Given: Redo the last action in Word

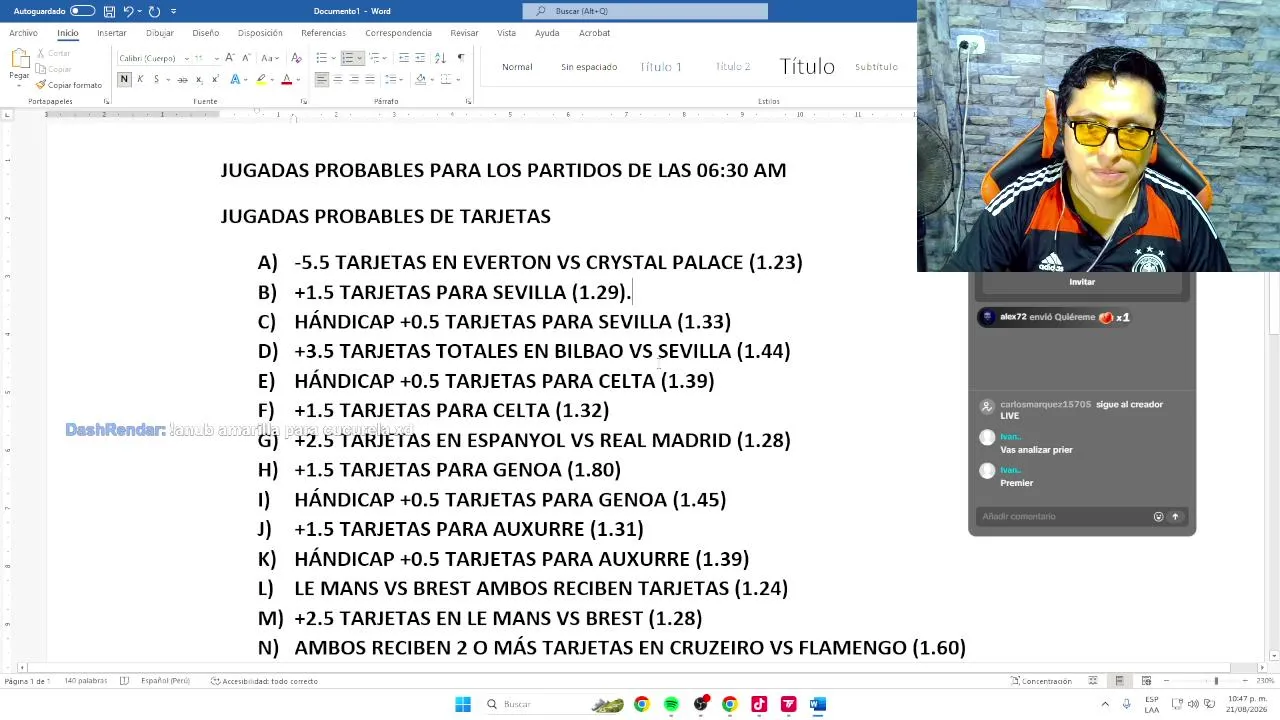Looking at the screenshot, I should (x=154, y=11).
